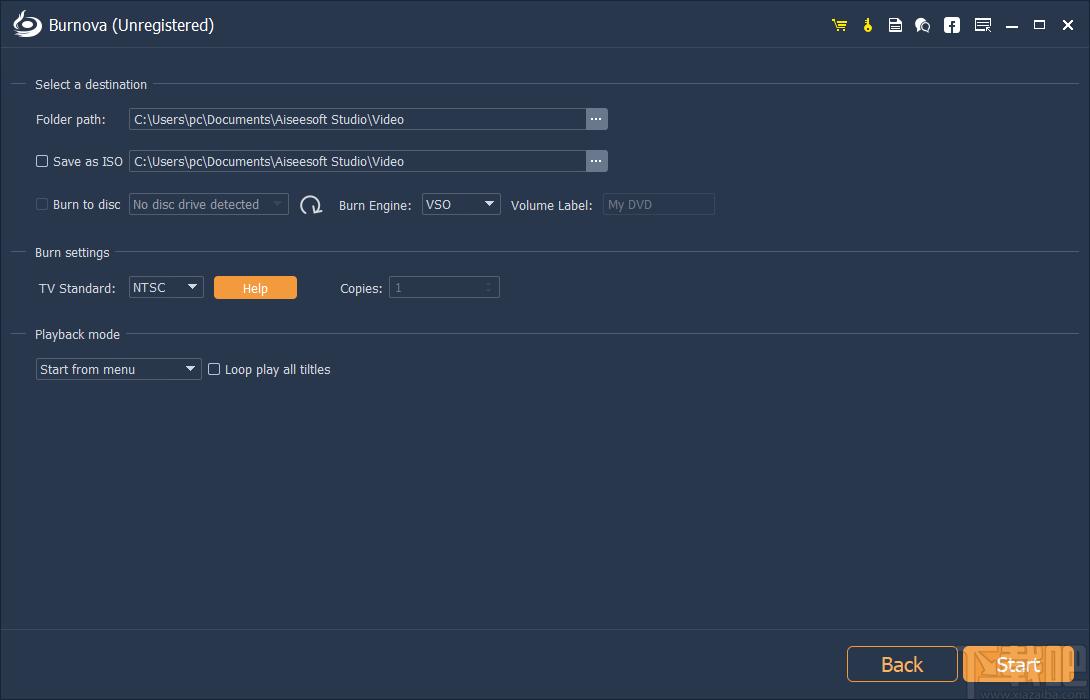Screen dimensions: 1090x700
Task: Click the 'Volume Label:' text
Action: (x=551, y=205)
